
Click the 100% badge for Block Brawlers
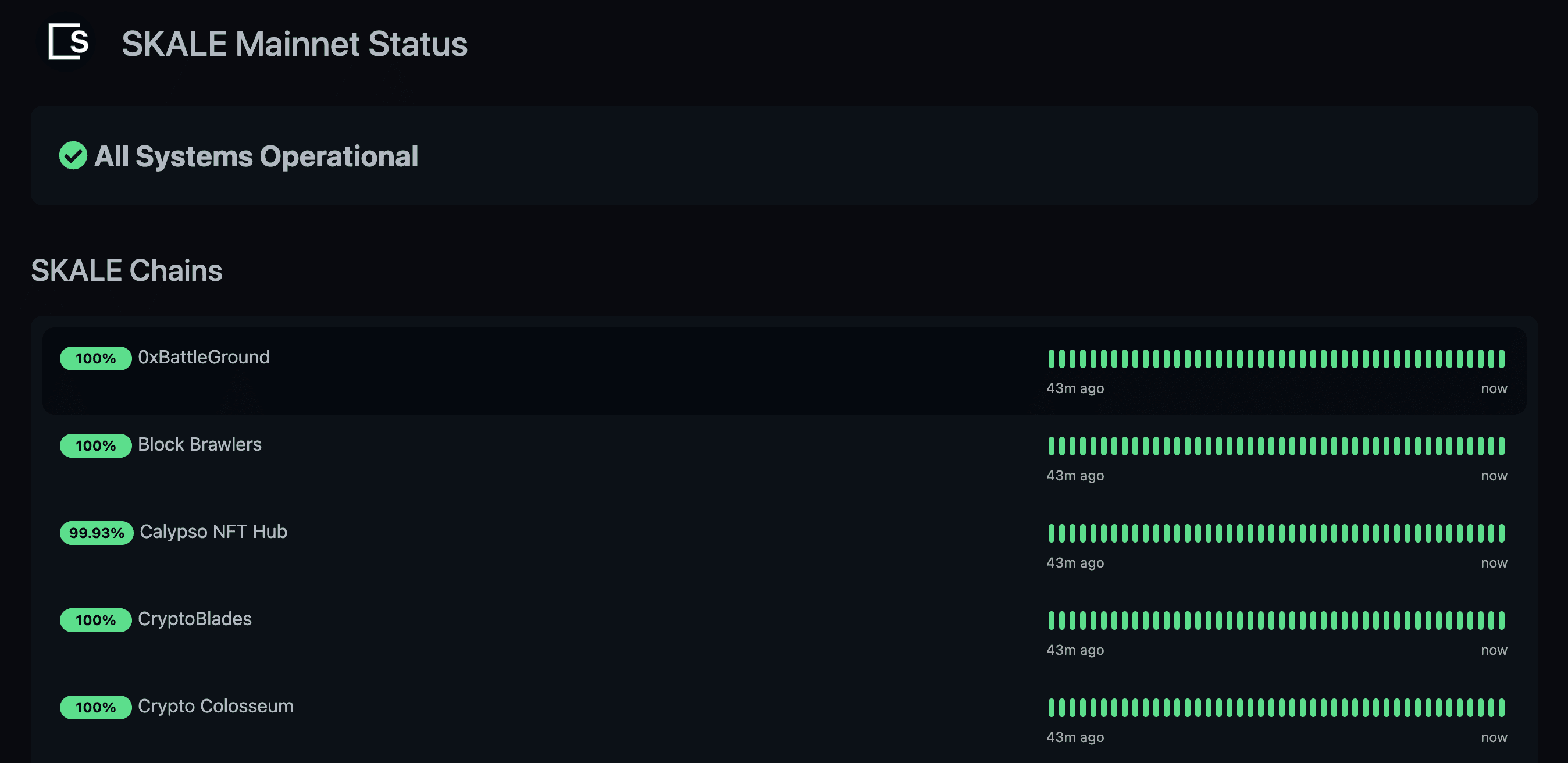(x=95, y=445)
